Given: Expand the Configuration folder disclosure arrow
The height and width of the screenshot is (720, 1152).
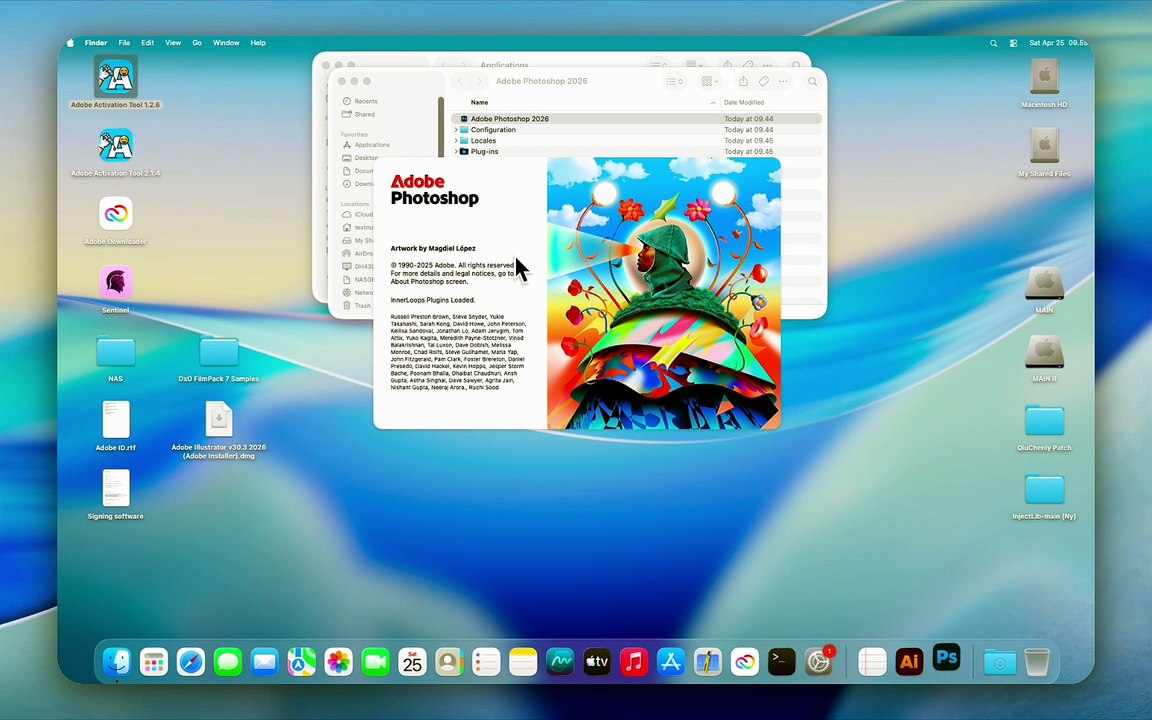Looking at the screenshot, I should [x=456, y=130].
